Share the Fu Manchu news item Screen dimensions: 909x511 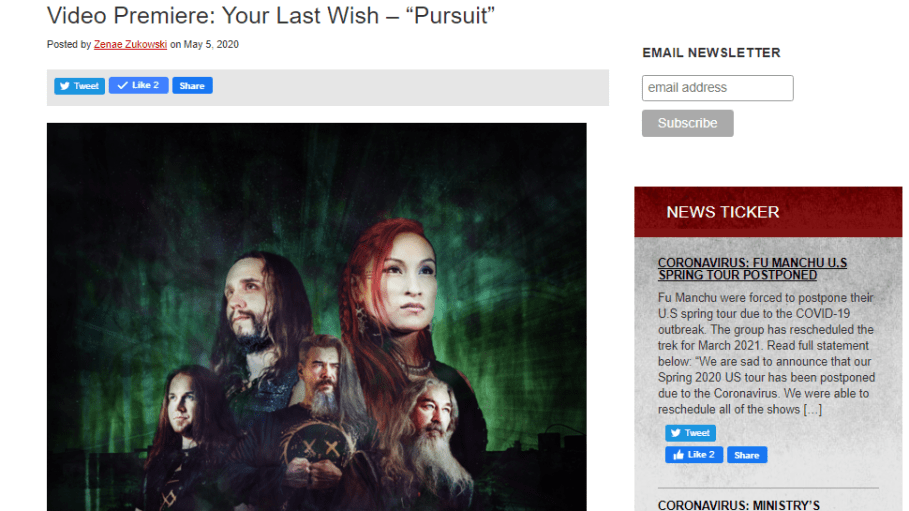click(747, 455)
